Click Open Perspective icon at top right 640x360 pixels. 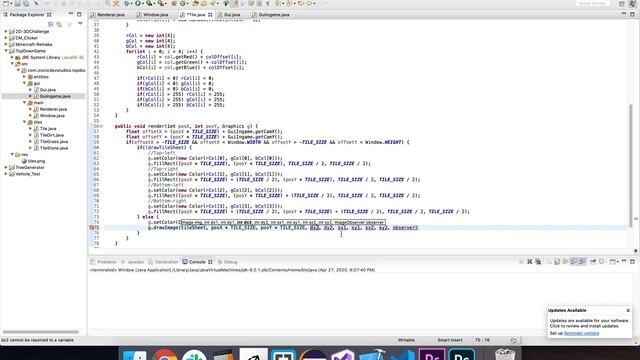click(x=622, y=4)
